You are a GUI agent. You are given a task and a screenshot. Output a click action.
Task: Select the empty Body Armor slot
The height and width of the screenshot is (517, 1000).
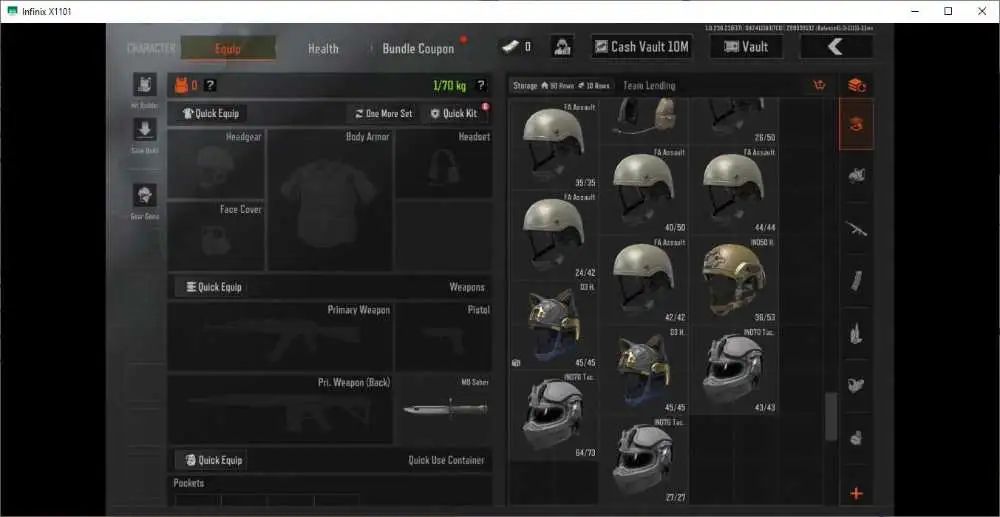pyautogui.click(x=330, y=200)
